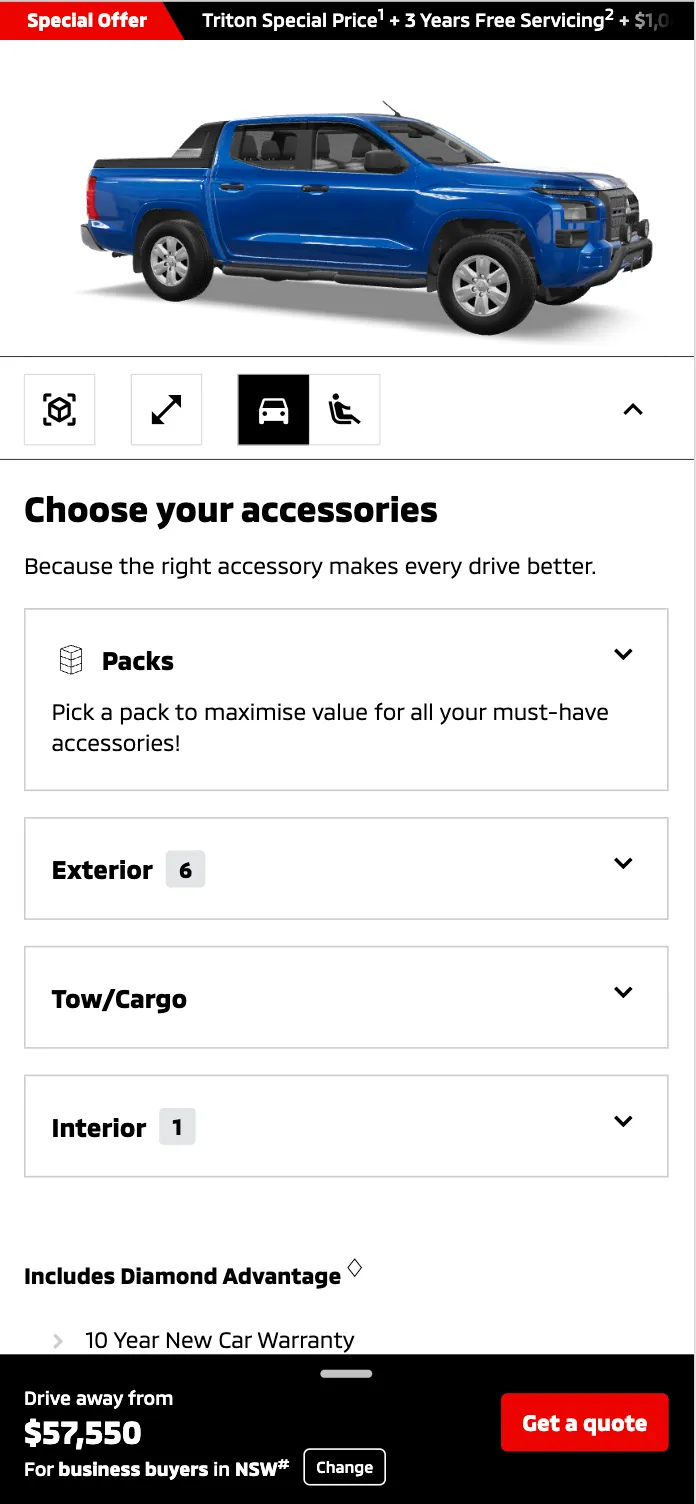696x1504 pixels.
Task: Collapse the view toolbar with the caret icon
Action: tap(632, 409)
